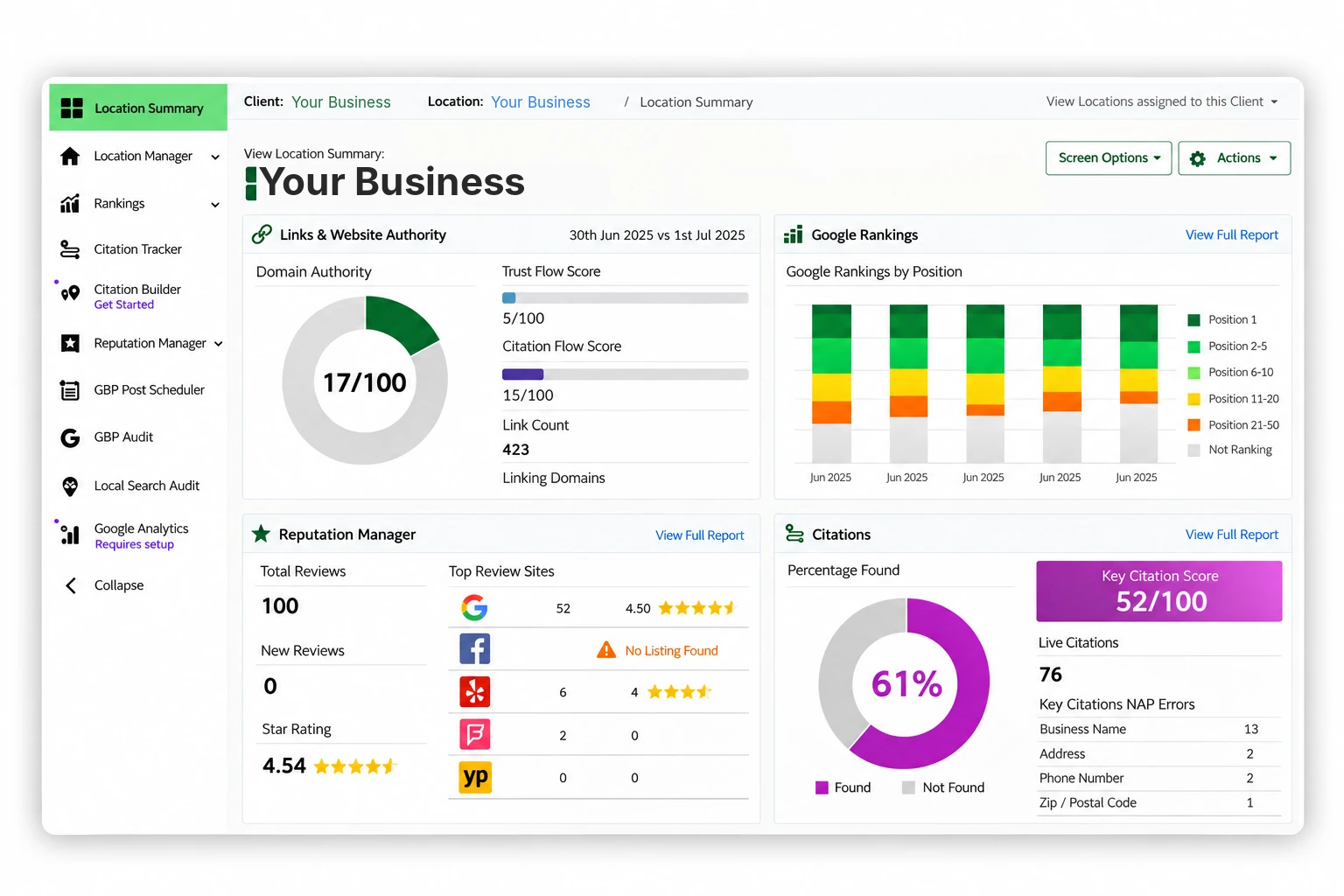Open Location Summary in the sidebar
Image resolution: width=1344 pixels, height=896 pixels.
pos(138,108)
